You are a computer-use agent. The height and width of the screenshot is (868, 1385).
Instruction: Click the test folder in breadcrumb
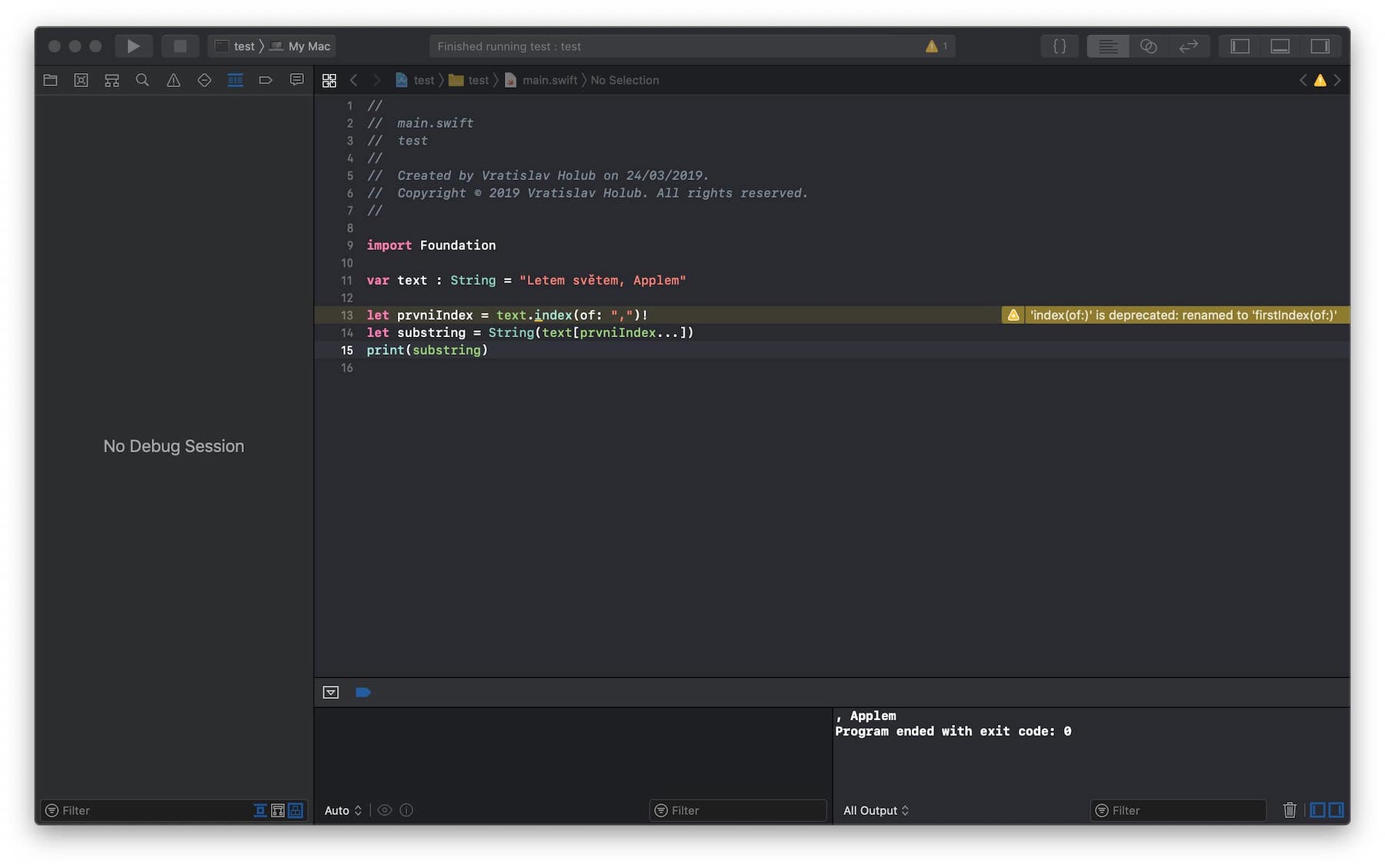(469, 80)
